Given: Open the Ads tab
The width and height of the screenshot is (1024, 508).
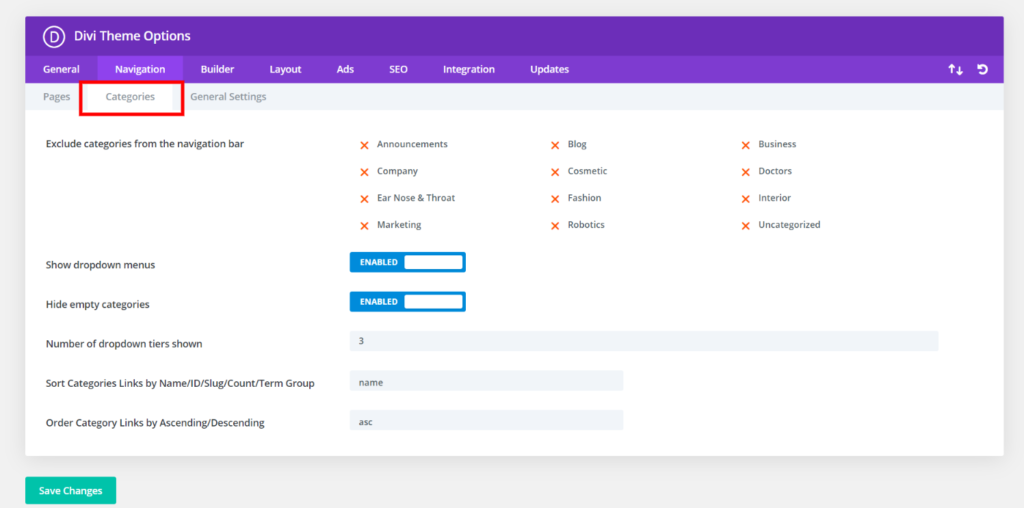Looking at the screenshot, I should (345, 69).
